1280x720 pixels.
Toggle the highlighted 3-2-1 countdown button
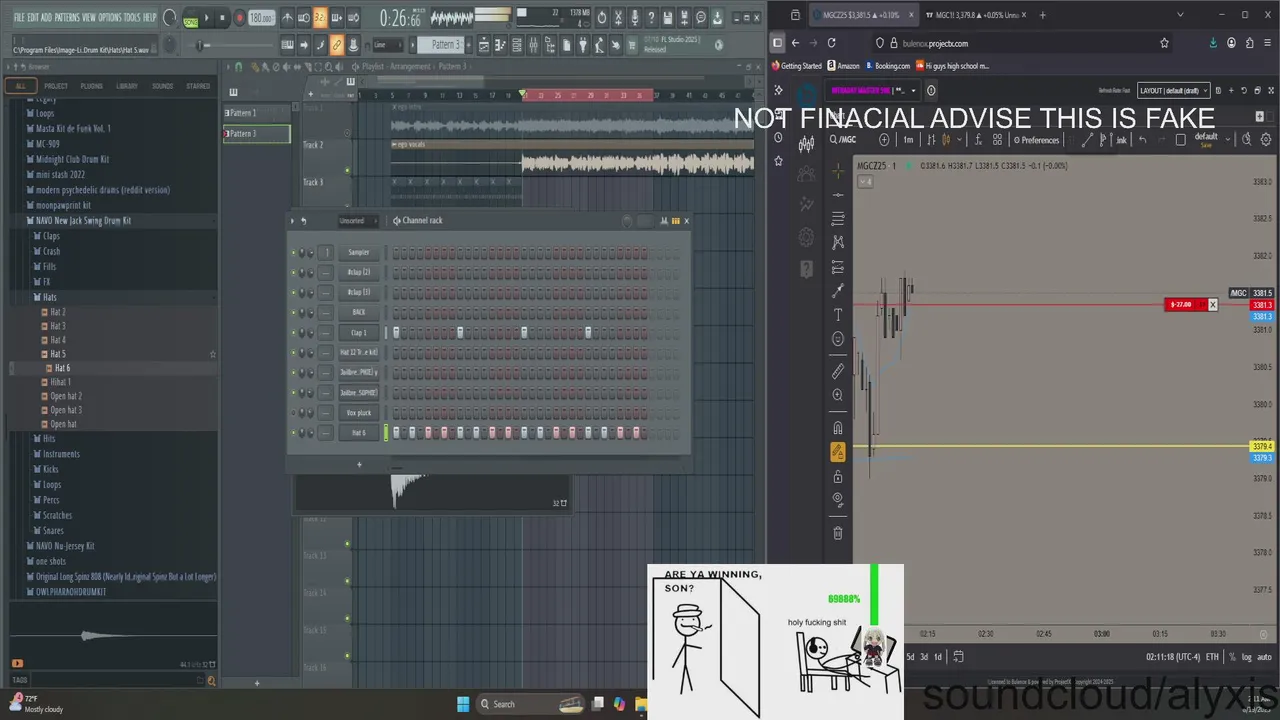pyautogui.click(x=320, y=18)
